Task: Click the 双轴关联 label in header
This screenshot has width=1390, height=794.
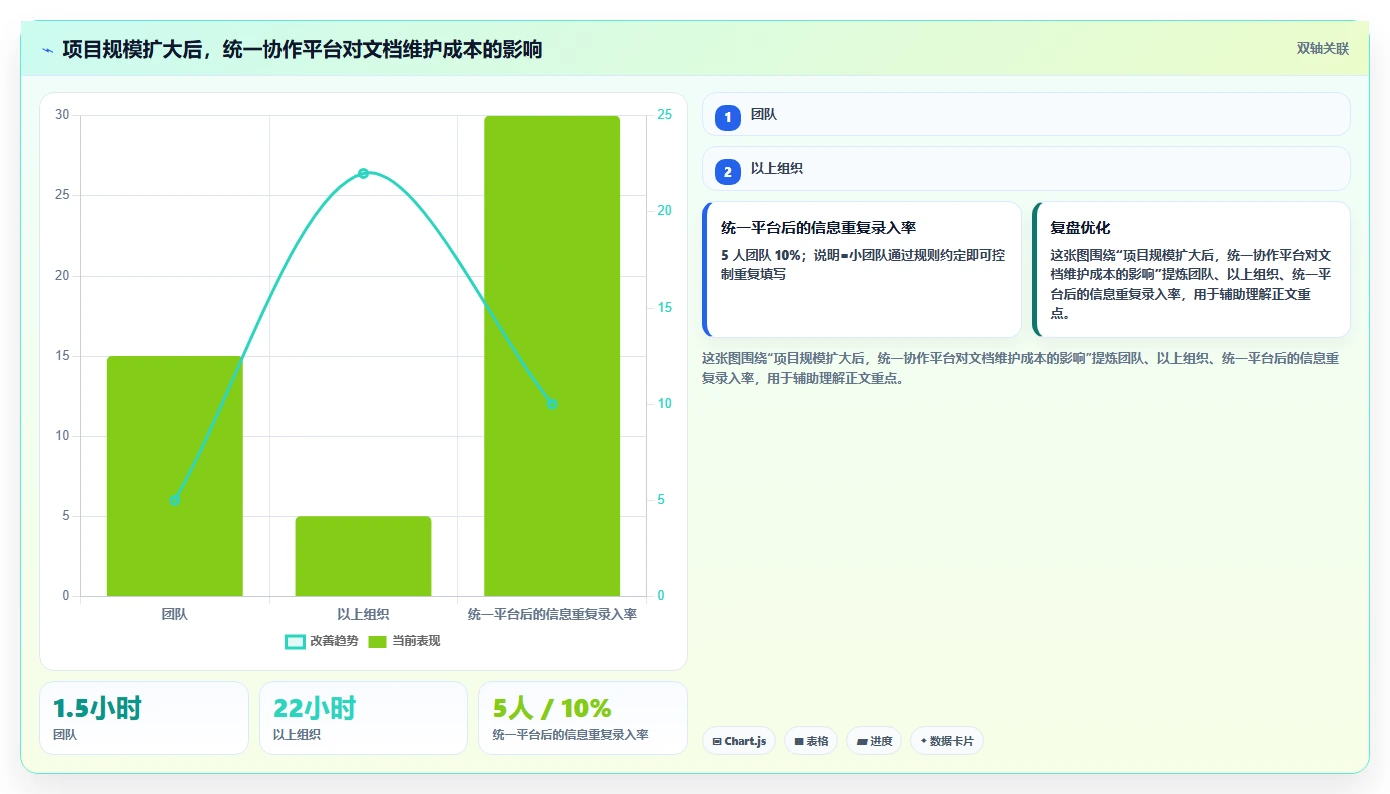Action: tap(1323, 49)
